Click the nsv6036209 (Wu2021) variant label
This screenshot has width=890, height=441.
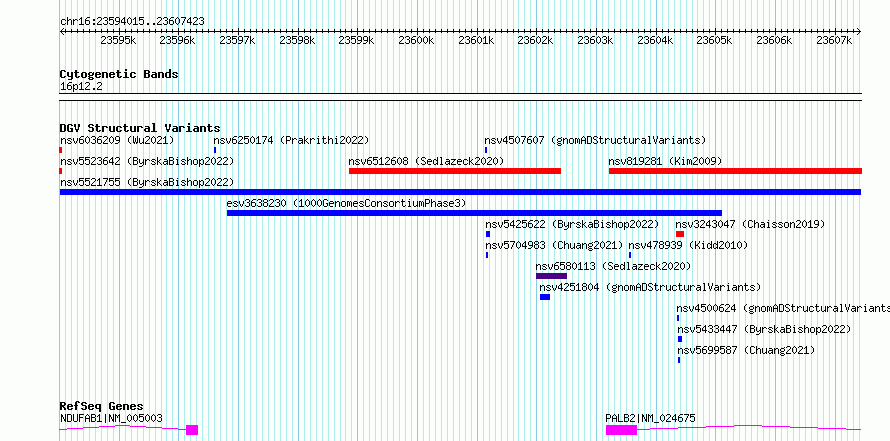(x=117, y=140)
